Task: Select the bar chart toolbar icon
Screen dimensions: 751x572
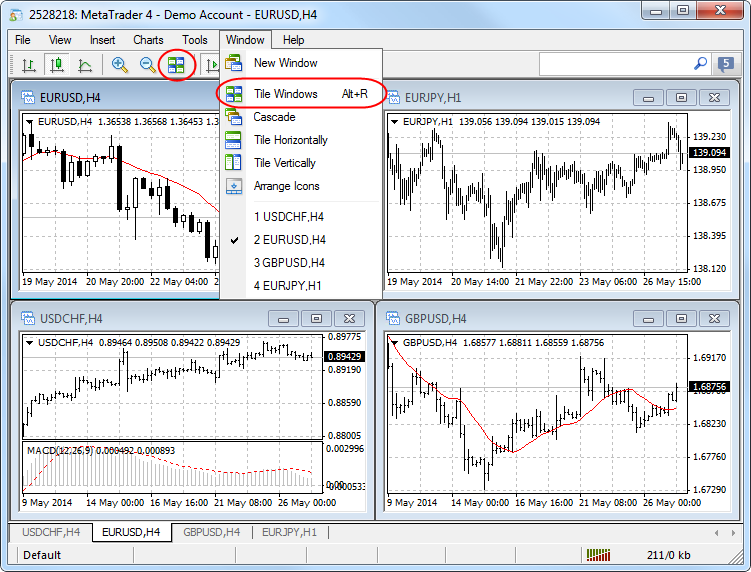Action: [x=29, y=65]
